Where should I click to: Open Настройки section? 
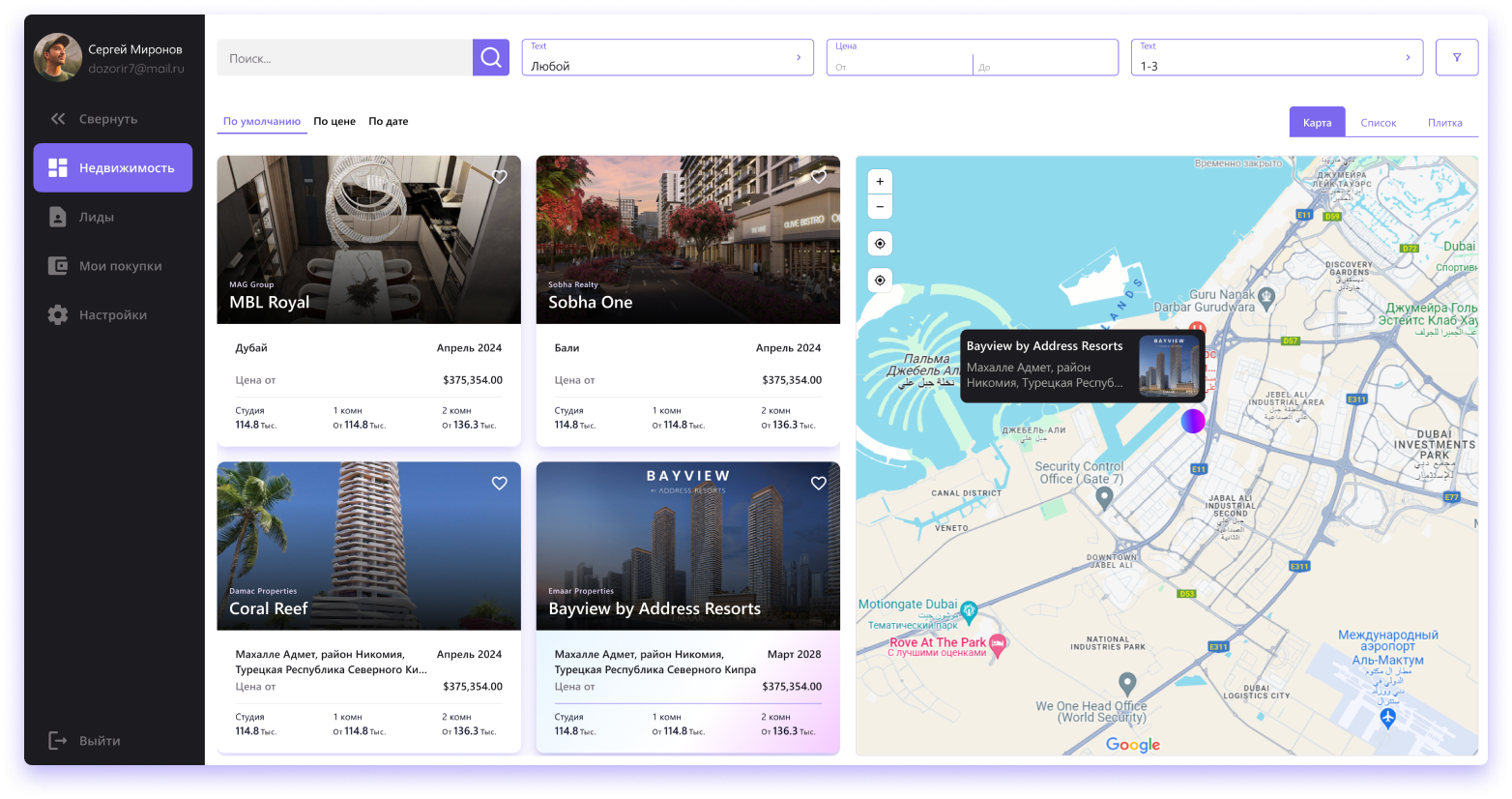[x=113, y=314]
